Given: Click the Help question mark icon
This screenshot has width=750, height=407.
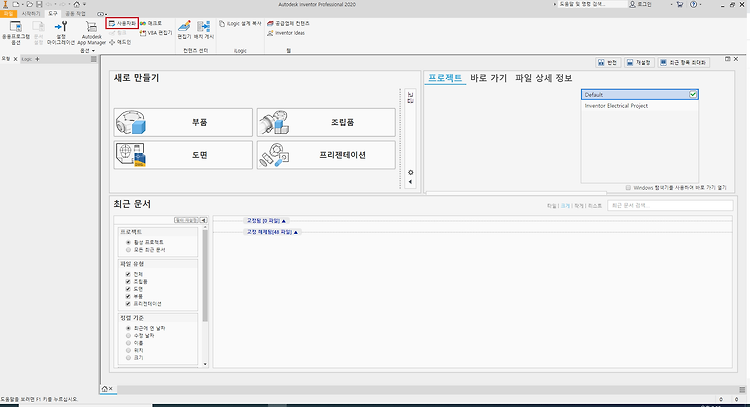Looking at the screenshot, I should pyautogui.click(x=694, y=4).
